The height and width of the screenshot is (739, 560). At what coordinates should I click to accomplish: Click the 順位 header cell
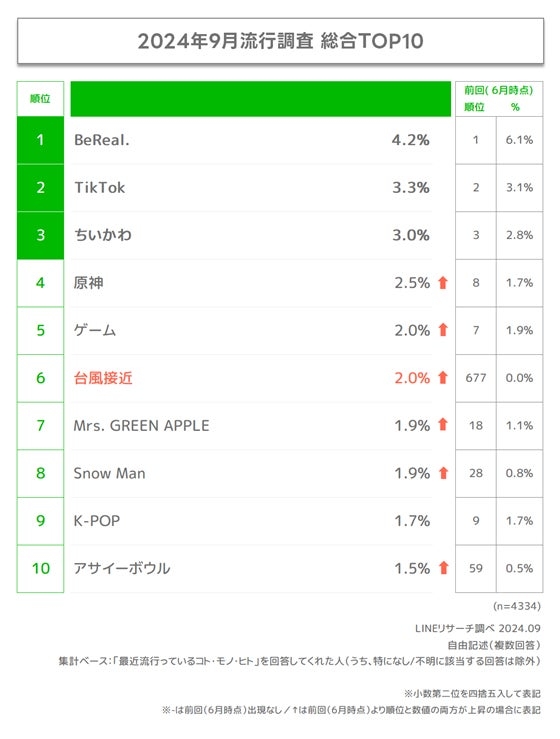coord(40,99)
